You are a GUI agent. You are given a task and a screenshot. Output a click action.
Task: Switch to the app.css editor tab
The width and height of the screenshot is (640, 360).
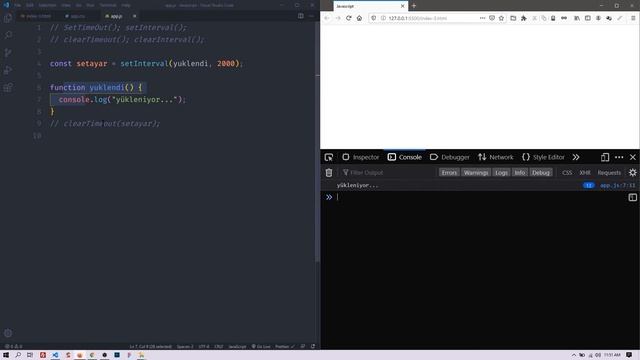75,16
